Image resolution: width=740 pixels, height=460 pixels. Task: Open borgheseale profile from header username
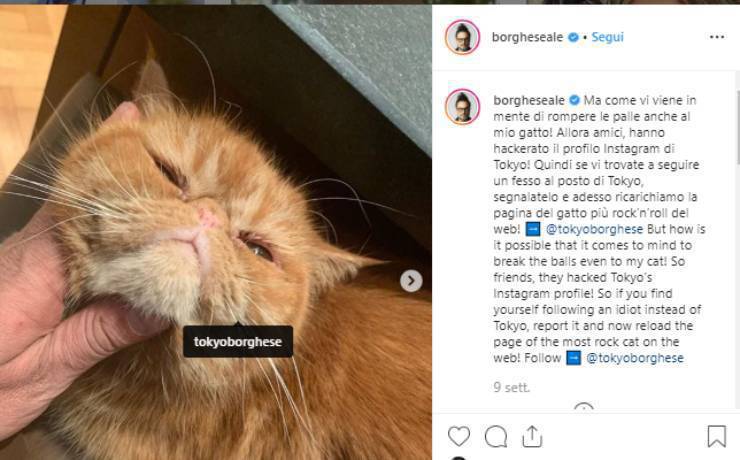(x=528, y=37)
